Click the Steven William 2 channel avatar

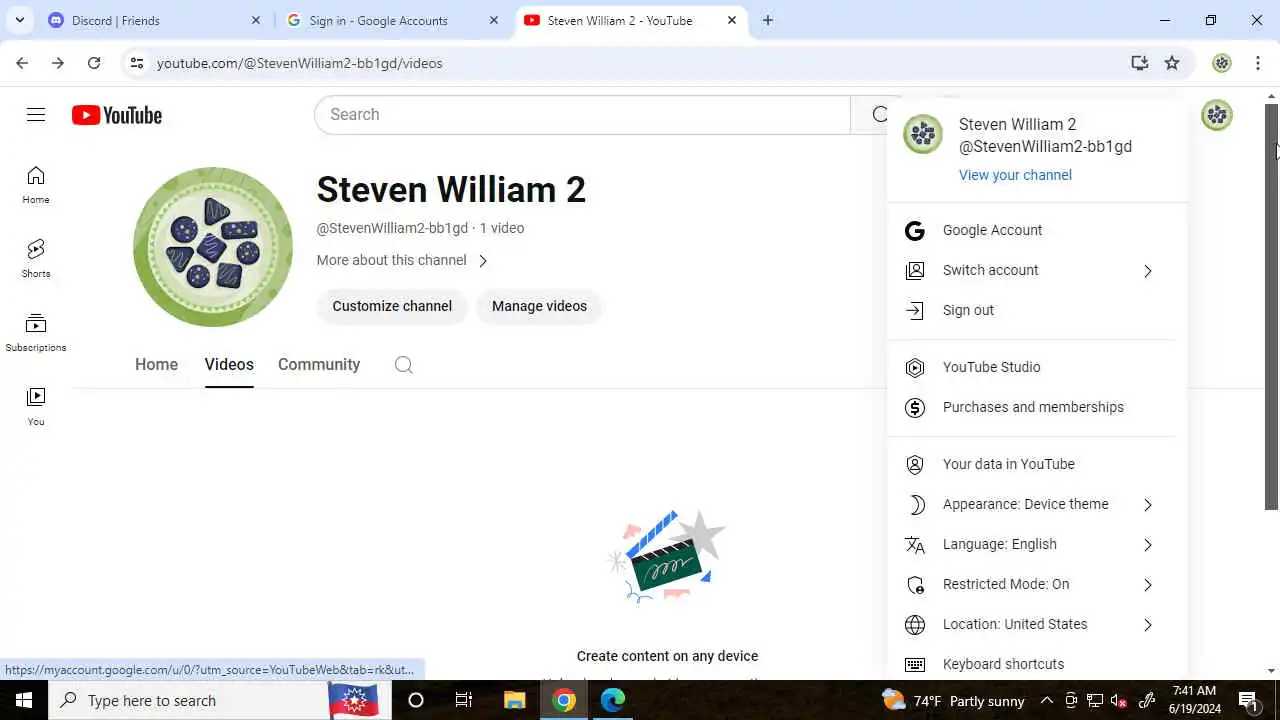click(213, 247)
